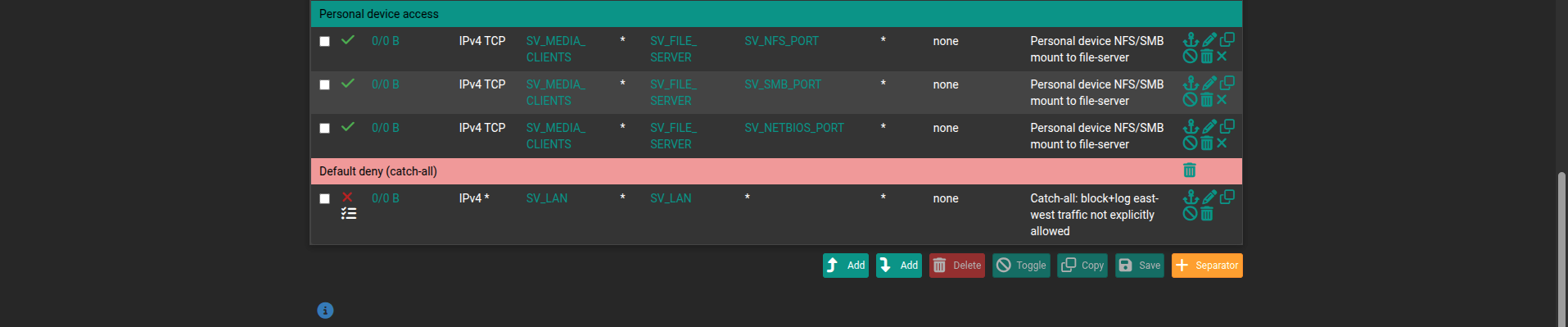Viewport: 1568px width, 327px height.
Task: Open the SV_NFS_PORT alias link
Action: click(x=781, y=41)
